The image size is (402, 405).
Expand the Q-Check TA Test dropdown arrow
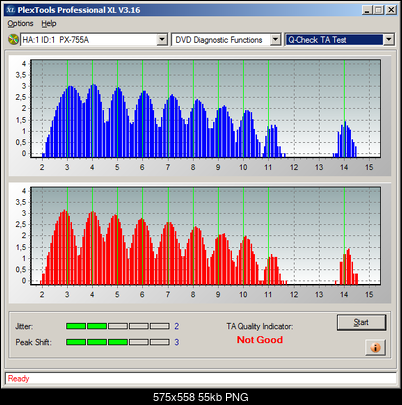[x=389, y=40]
